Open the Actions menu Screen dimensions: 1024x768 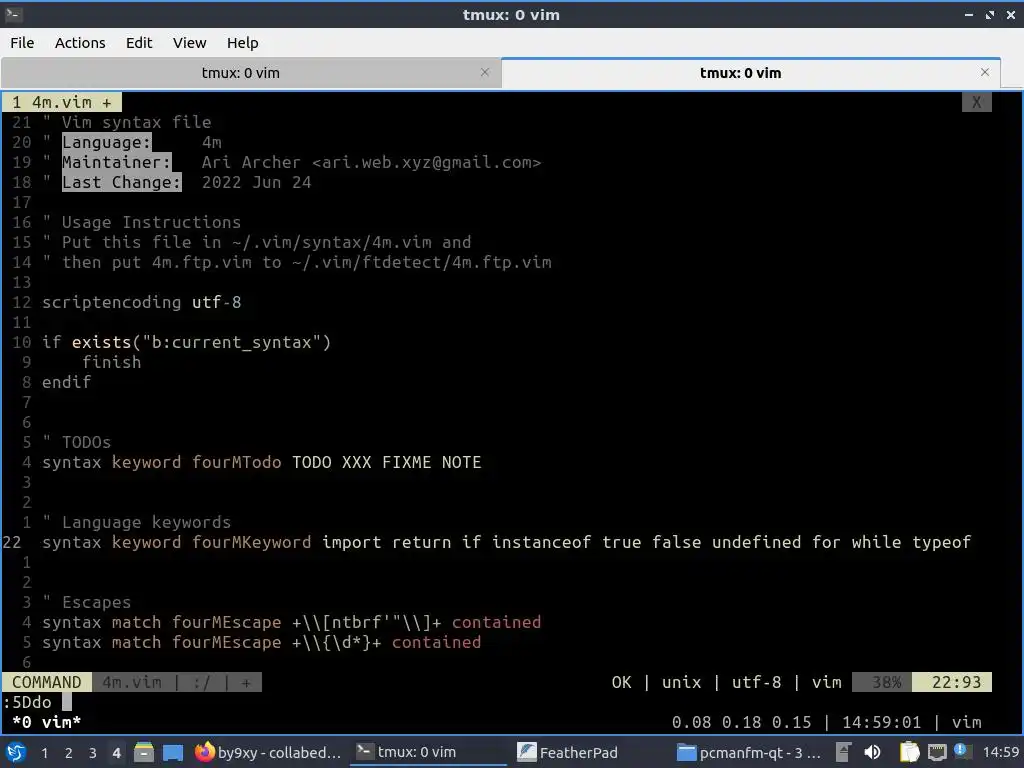pos(80,42)
